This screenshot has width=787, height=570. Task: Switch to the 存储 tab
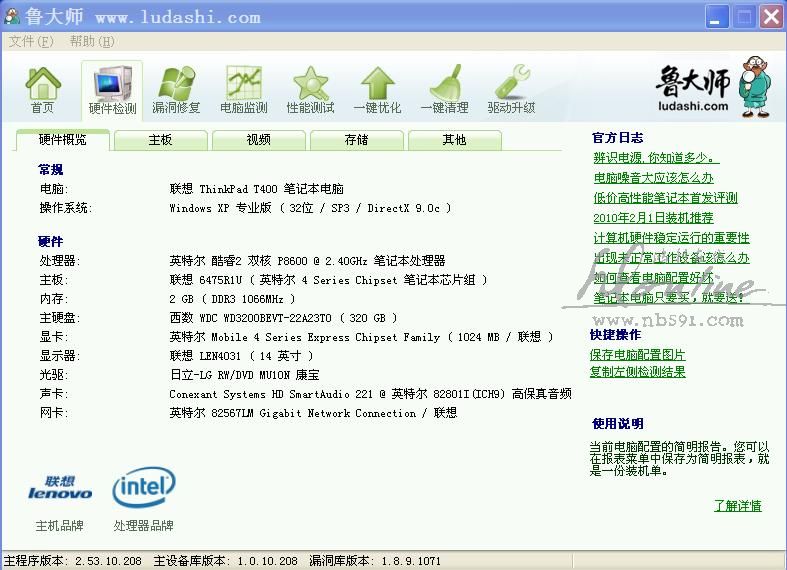click(357, 140)
